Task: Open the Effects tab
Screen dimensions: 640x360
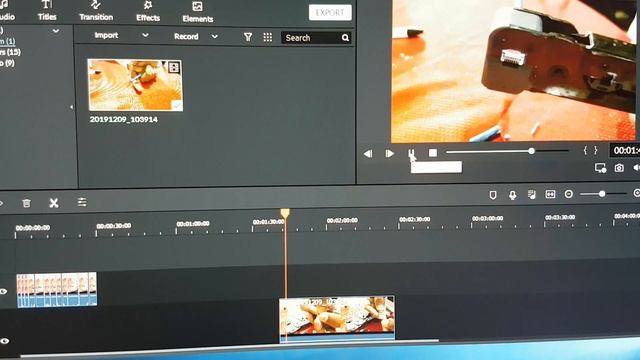Action: pos(148,11)
